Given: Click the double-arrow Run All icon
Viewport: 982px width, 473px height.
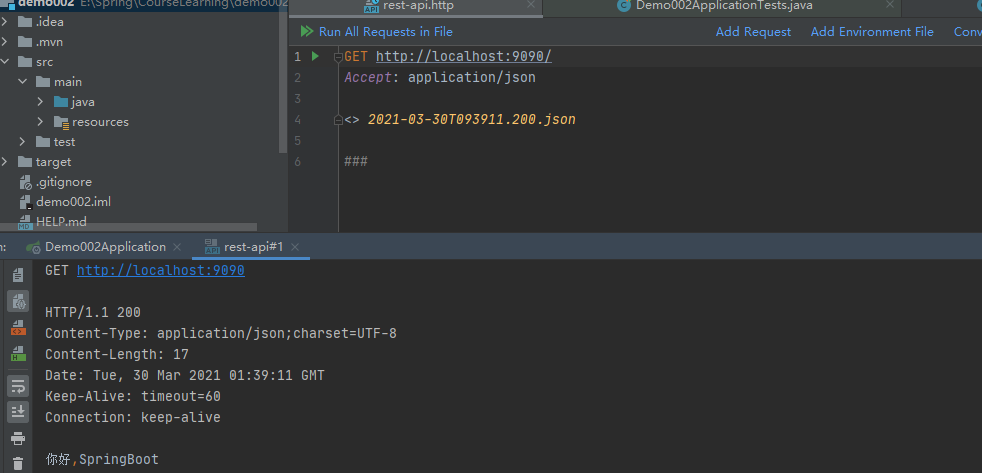Looking at the screenshot, I should coord(306,32).
